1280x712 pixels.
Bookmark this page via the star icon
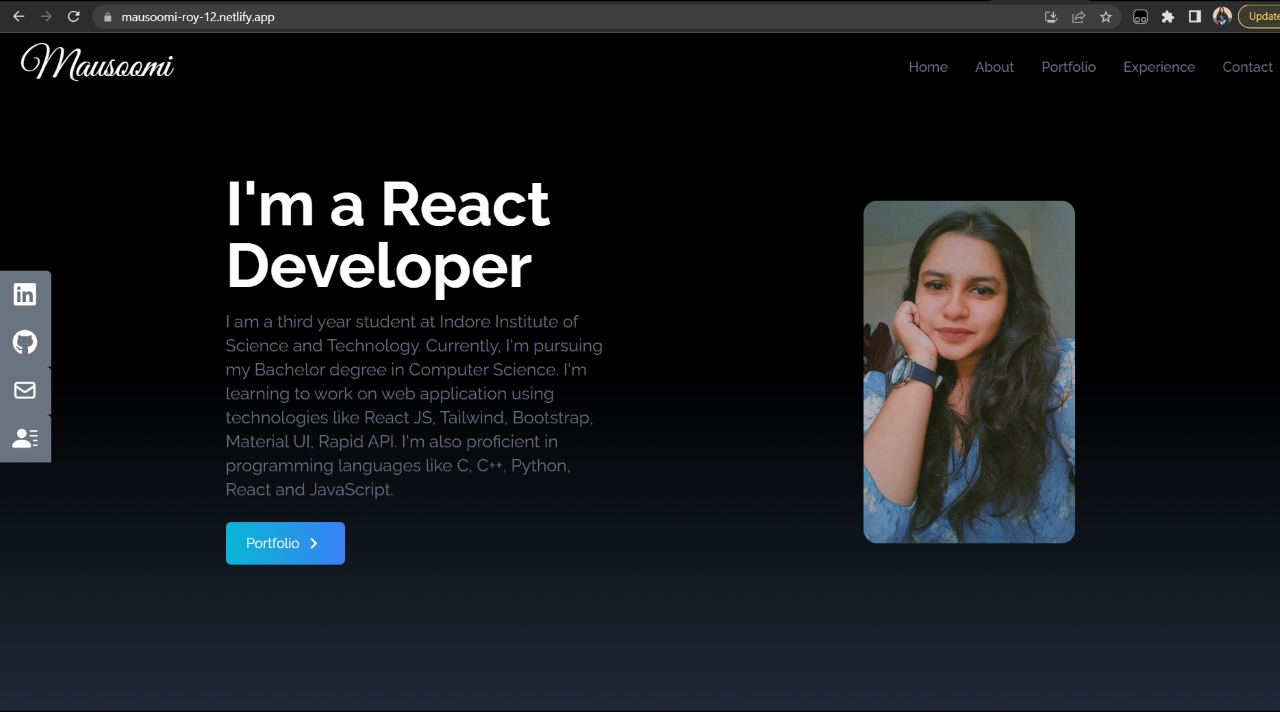pos(1106,16)
